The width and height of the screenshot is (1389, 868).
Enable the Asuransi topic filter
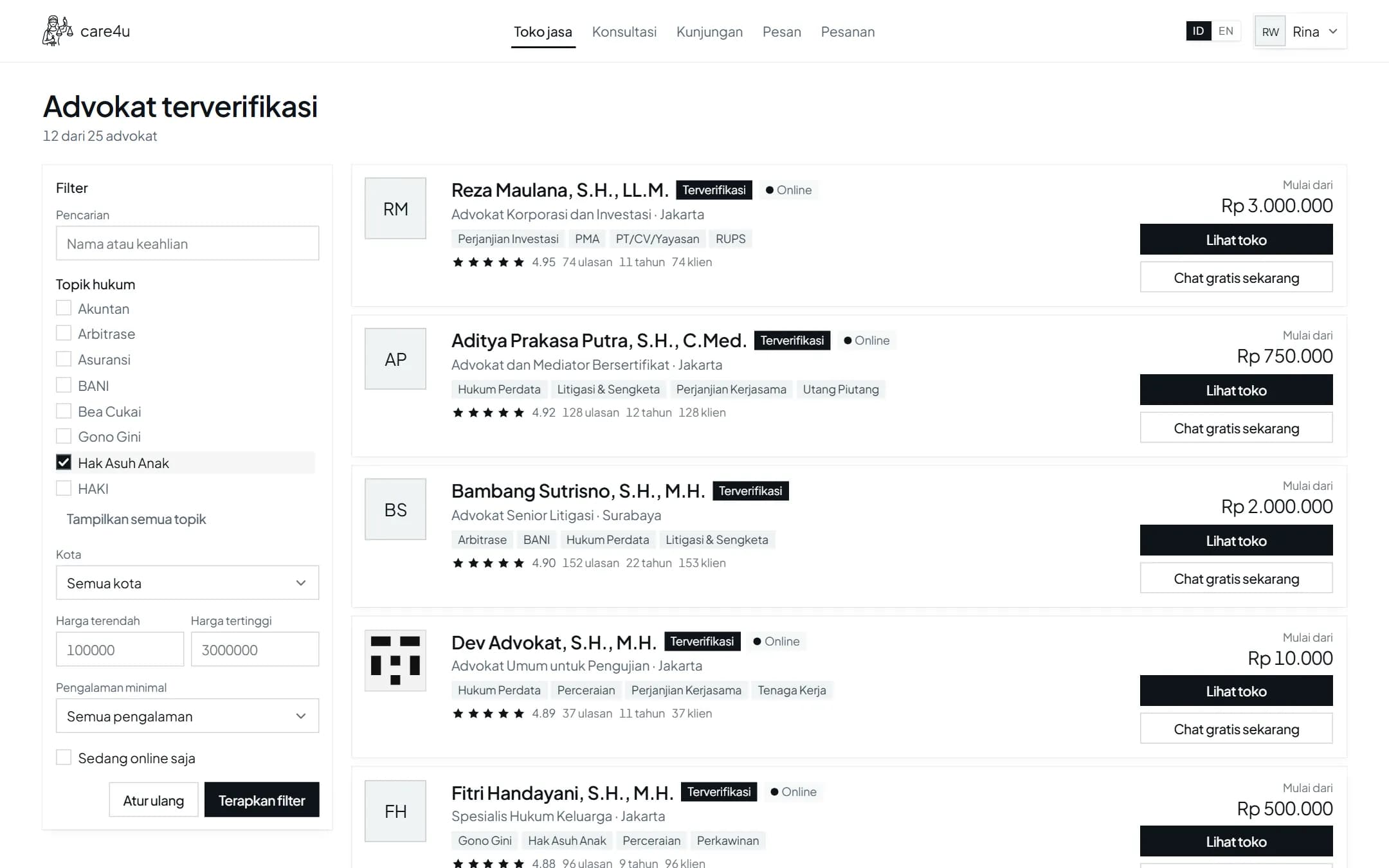tap(64, 359)
